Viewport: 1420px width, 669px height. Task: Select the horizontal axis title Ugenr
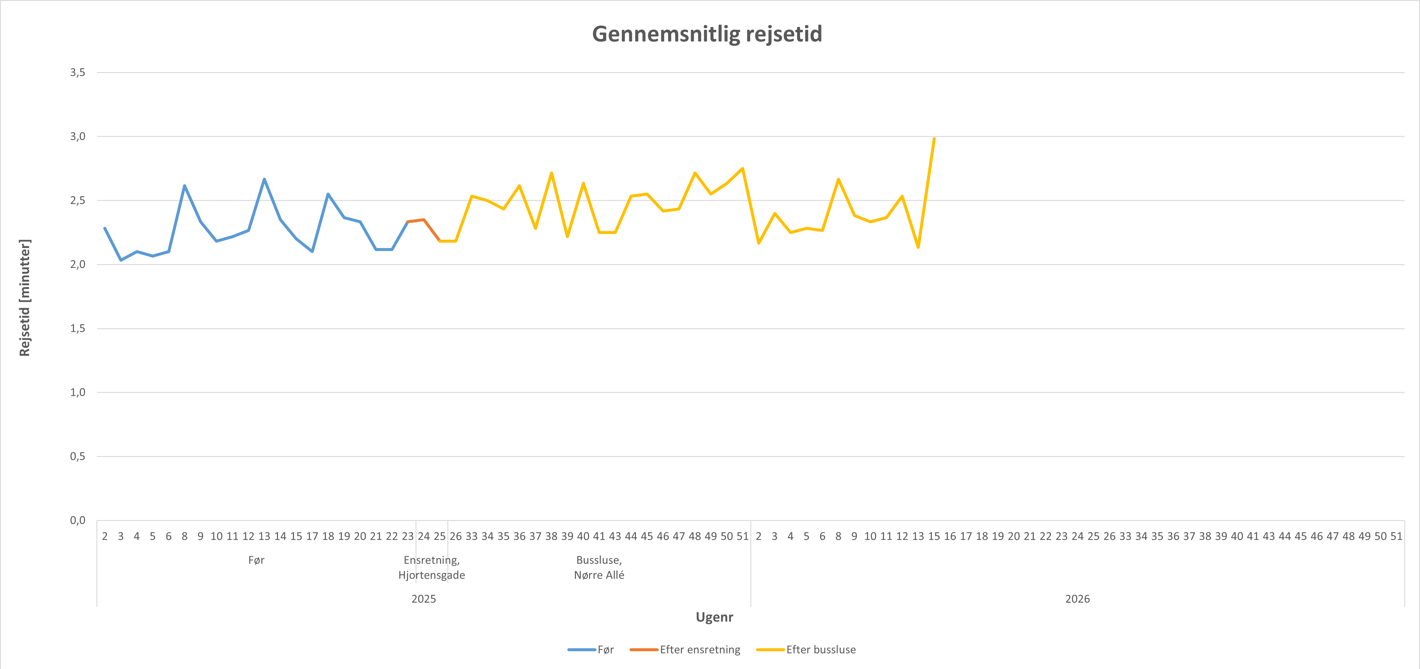(714, 617)
